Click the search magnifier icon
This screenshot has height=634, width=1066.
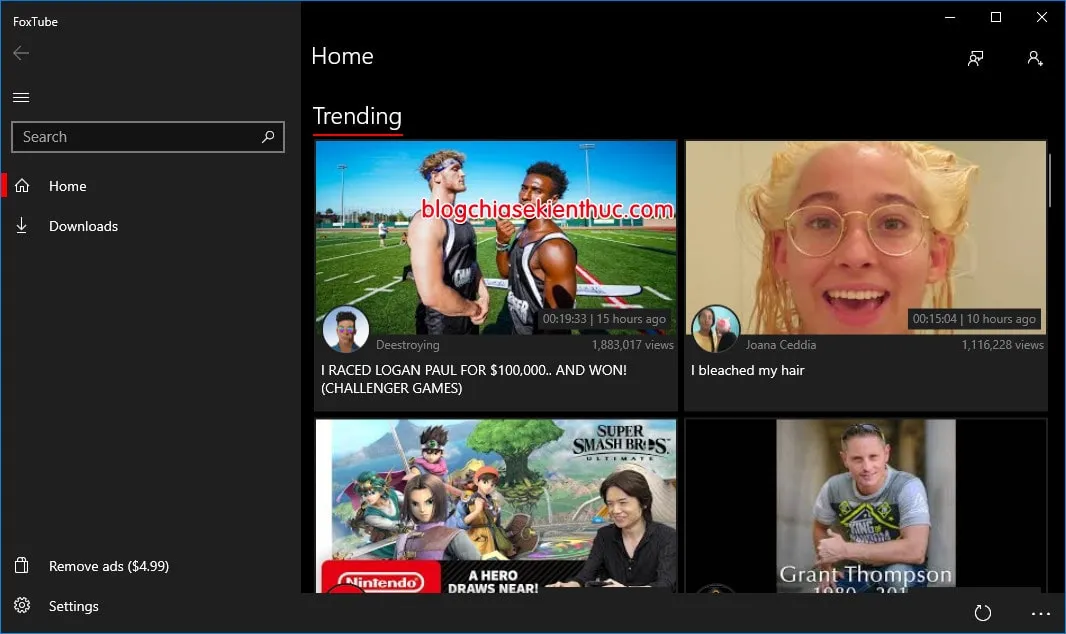(268, 137)
